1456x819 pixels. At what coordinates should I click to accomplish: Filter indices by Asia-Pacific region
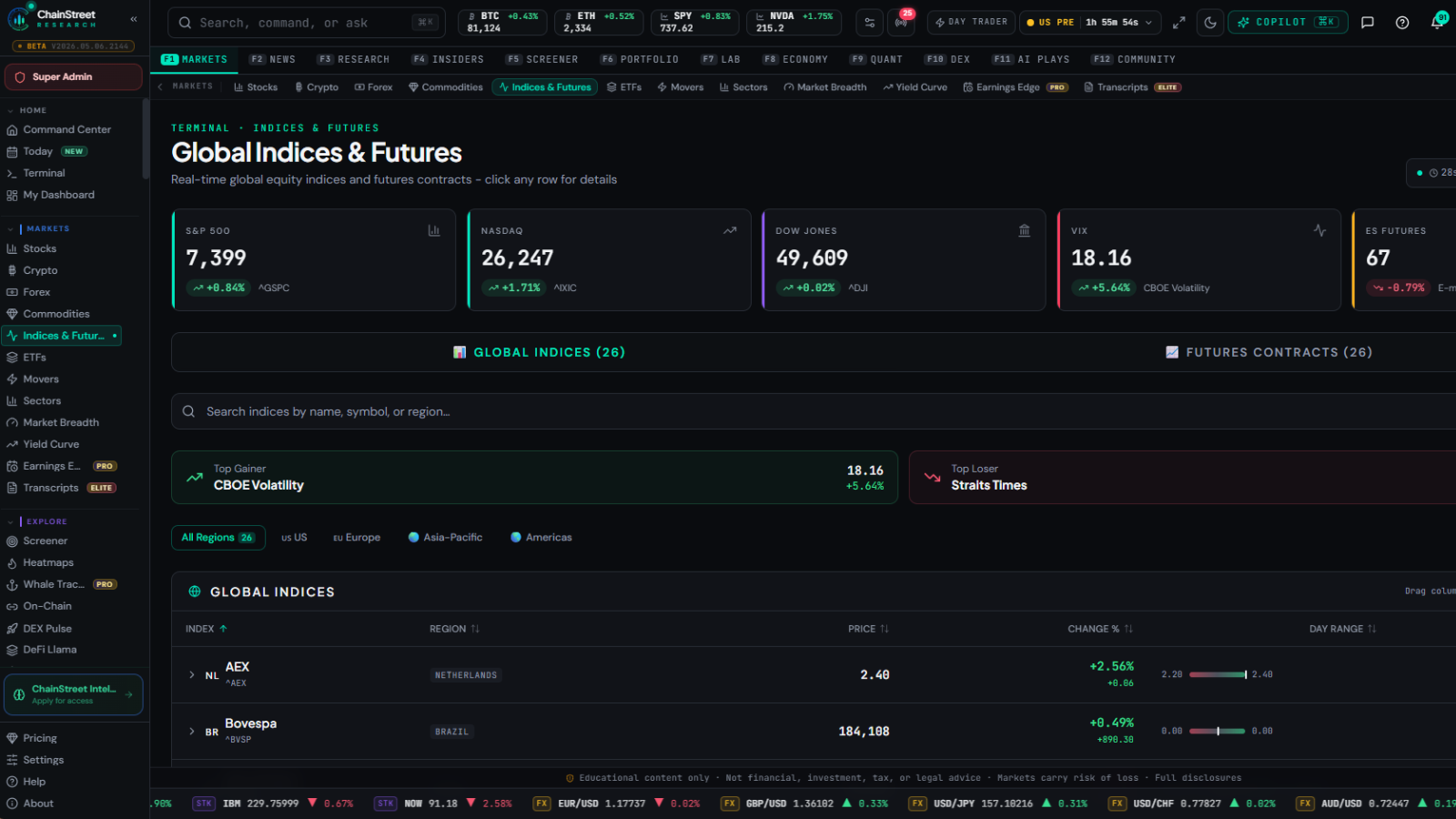click(x=445, y=538)
